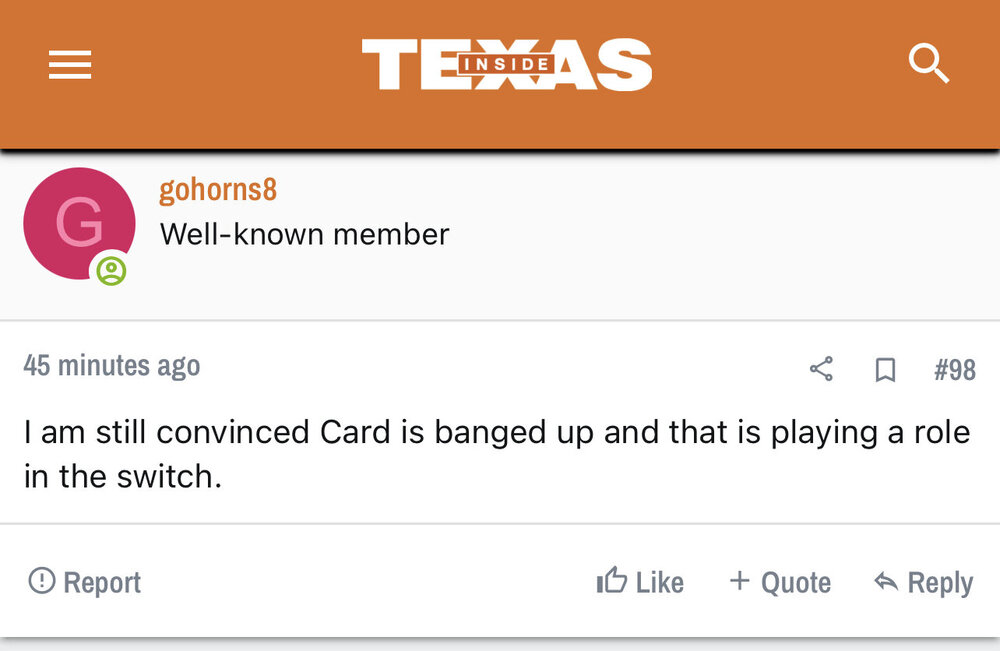Click the Reply arrow icon
Screen dimensions: 1000x651
click(885, 581)
